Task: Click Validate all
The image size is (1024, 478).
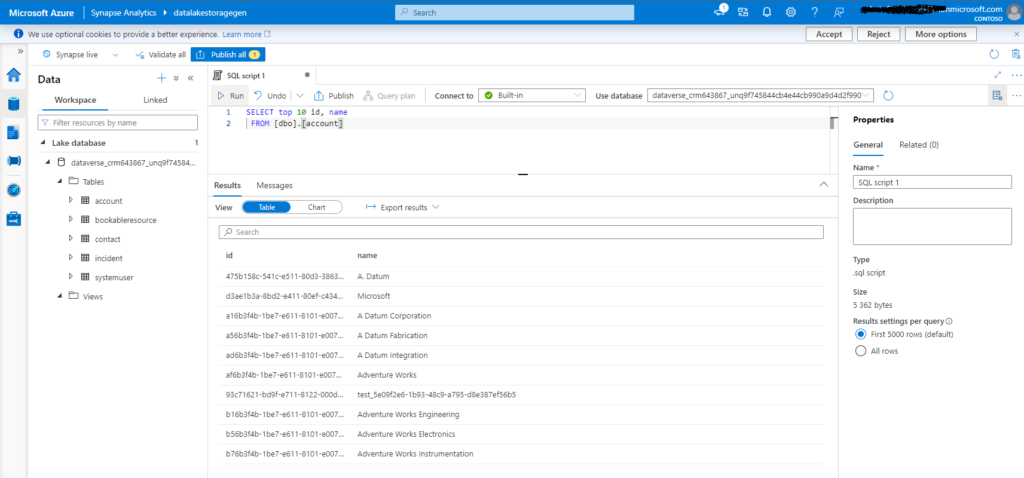Action: click(160, 55)
